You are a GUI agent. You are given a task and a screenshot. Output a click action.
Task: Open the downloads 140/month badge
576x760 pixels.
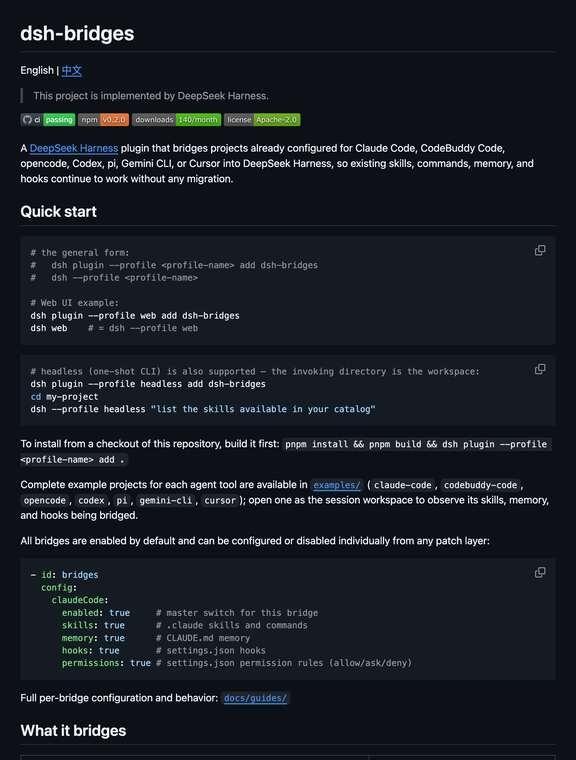pyautogui.click(x=176, y=120)
